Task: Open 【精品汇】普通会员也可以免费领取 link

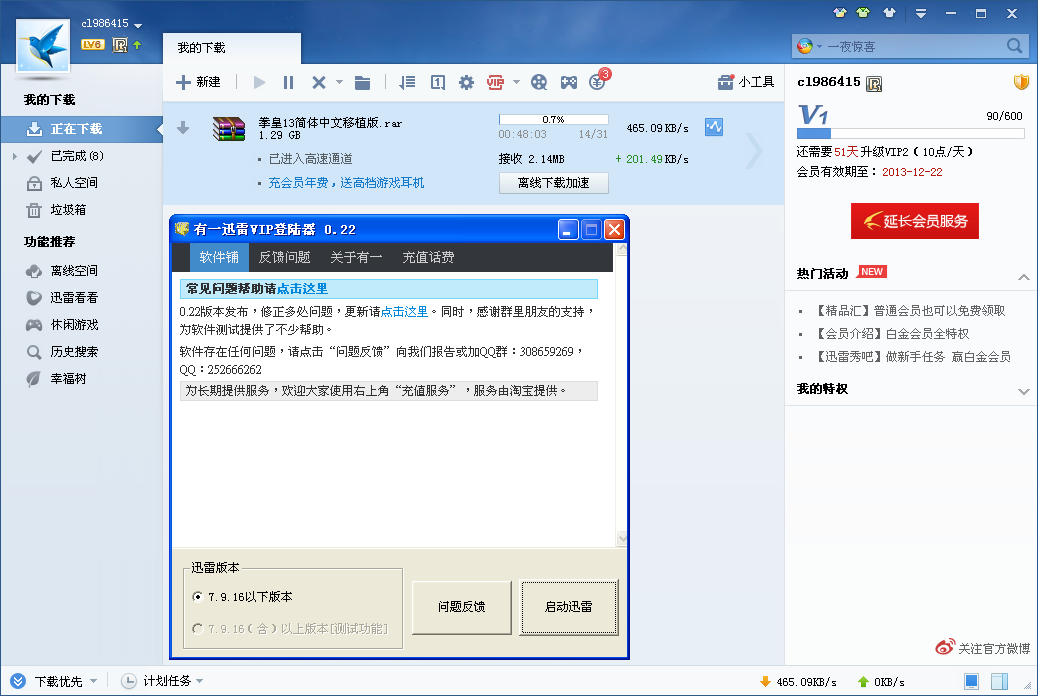Action: (908, 311)
